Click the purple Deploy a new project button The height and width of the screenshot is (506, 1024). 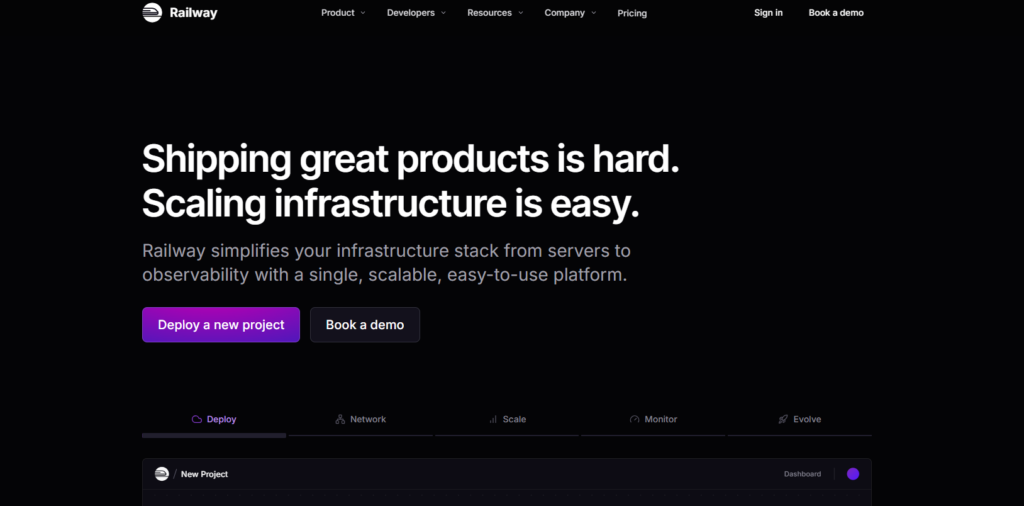pos(221,324)
